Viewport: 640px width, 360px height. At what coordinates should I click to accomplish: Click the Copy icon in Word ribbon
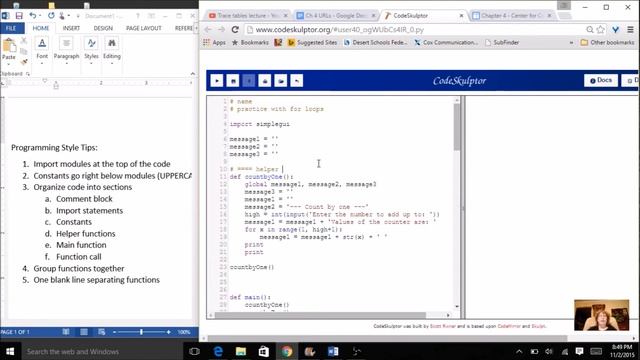point(24,51)
